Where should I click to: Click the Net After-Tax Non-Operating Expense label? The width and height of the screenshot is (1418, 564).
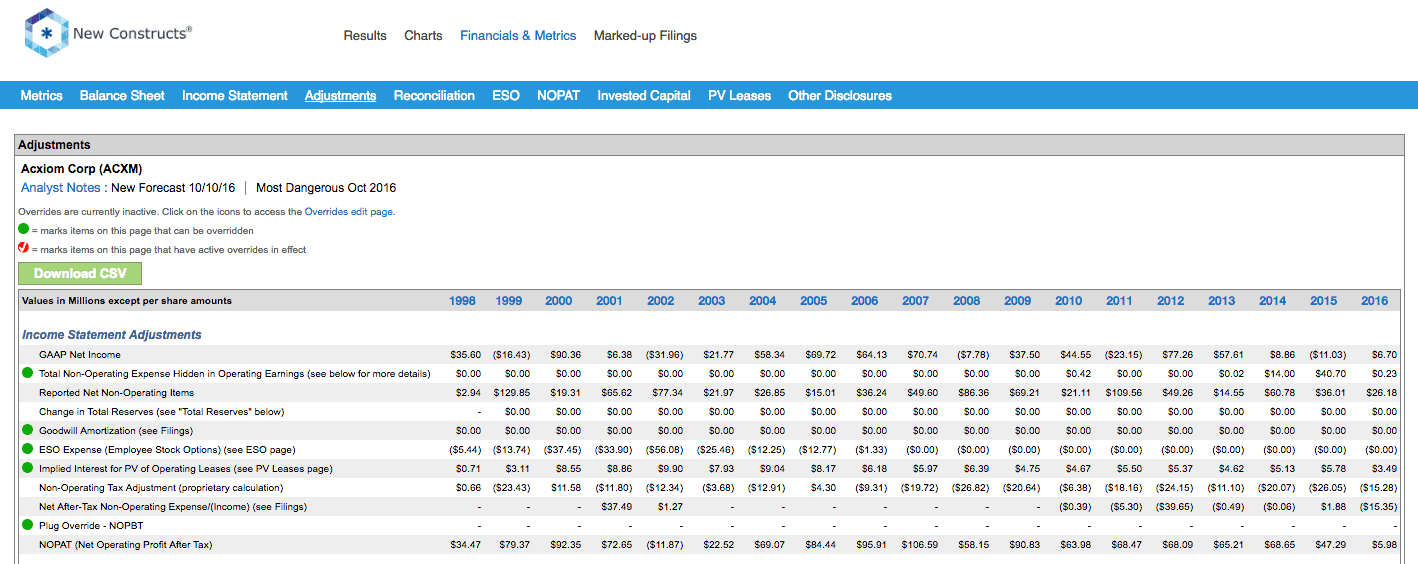tap(173, 507)
